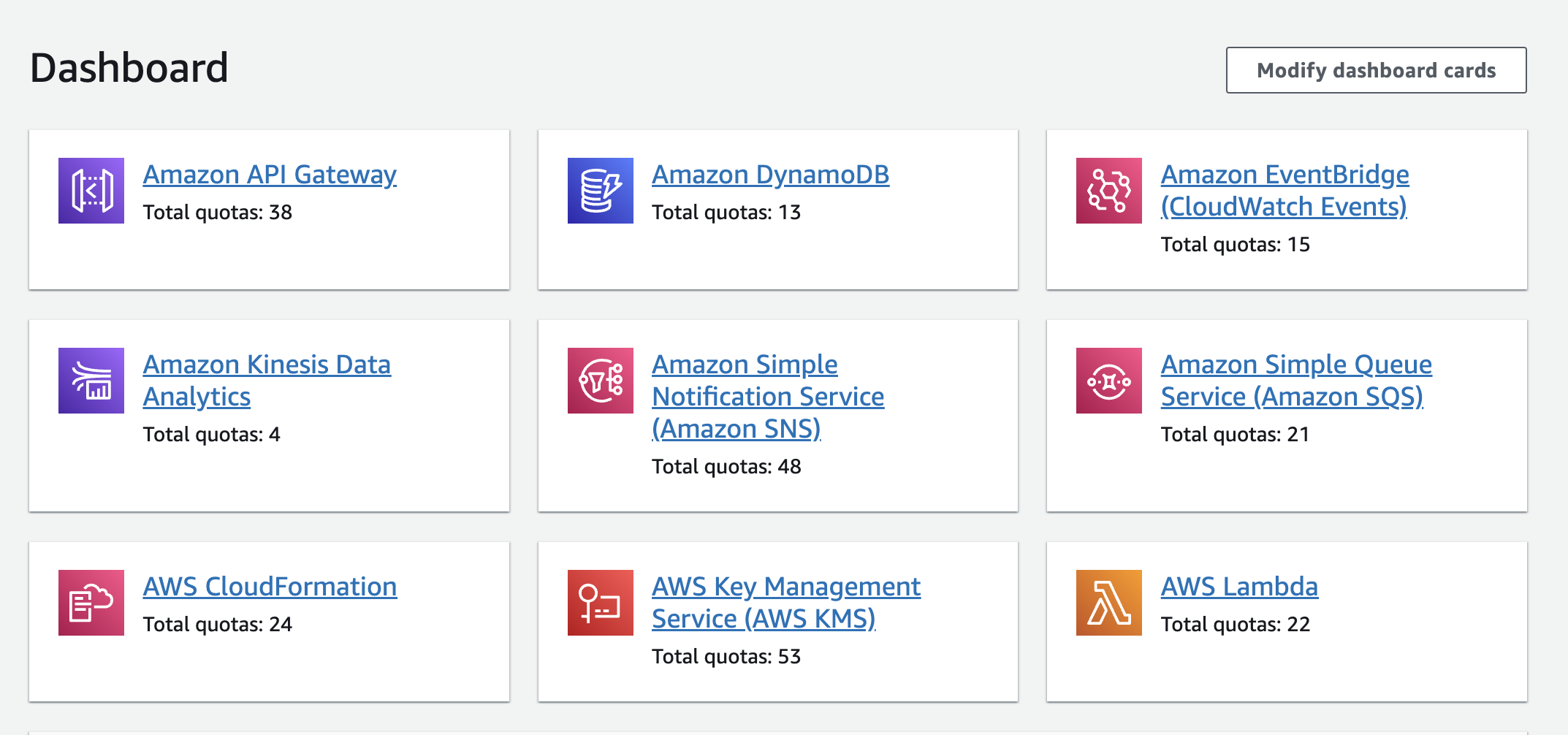Select the 'Total quotas: 48' text
The image size is (1568, 735).
point(726,467)
